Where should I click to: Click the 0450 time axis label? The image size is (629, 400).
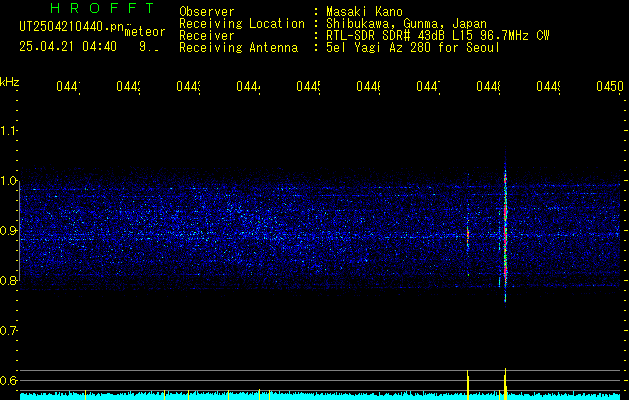[x=610, y=86]
